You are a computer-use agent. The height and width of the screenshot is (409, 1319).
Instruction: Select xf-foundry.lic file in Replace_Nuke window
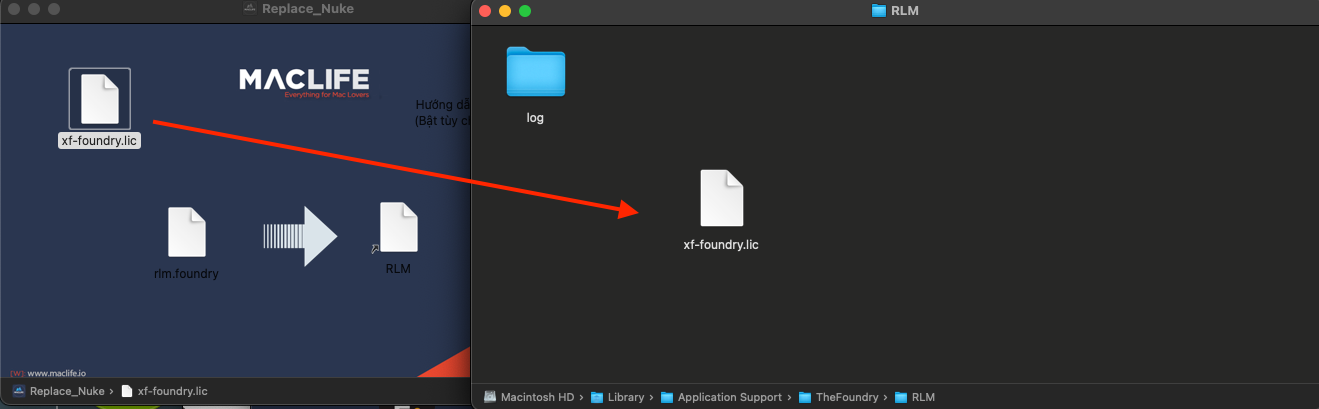click(x=99, y=100)
